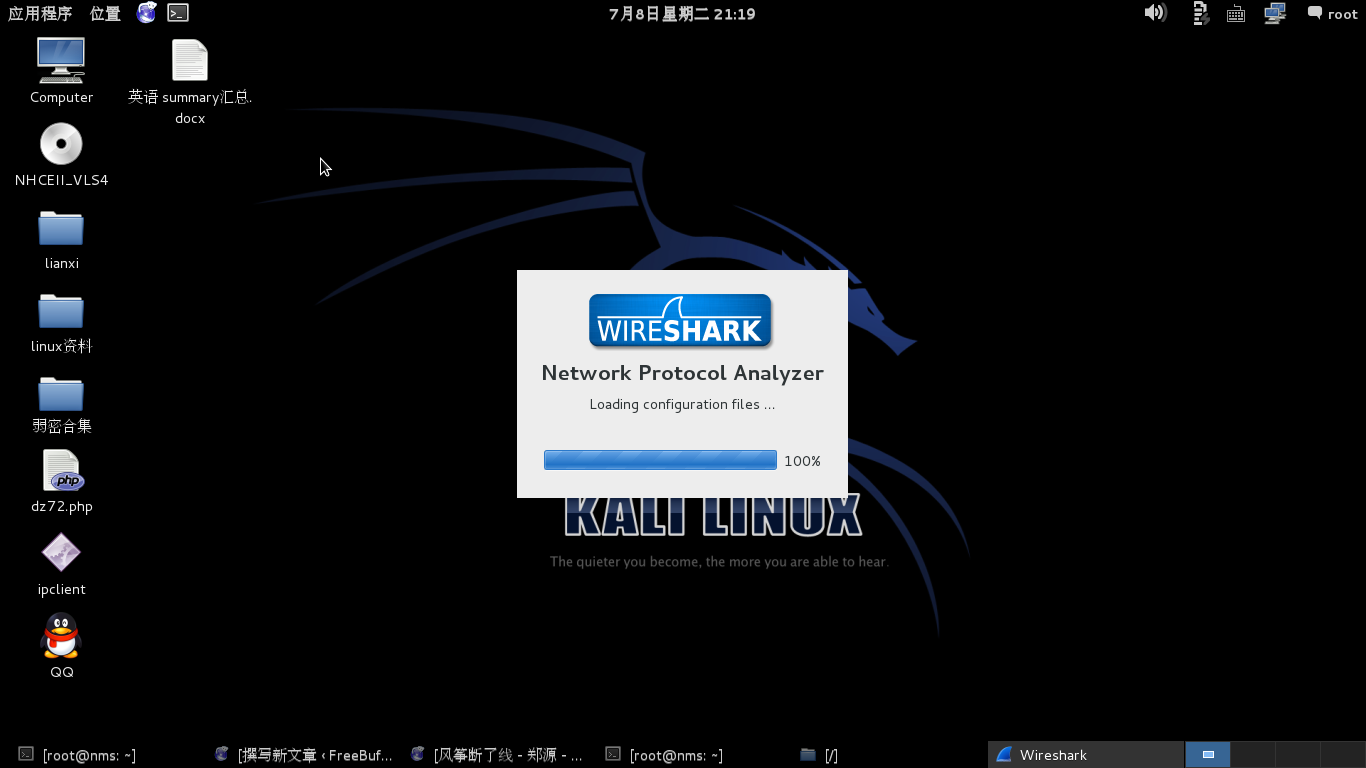Switch to the Wireshark taskbar entry
Image resolution: width=1366 pixels, height=768 pixels.
tap(1085, 755)
